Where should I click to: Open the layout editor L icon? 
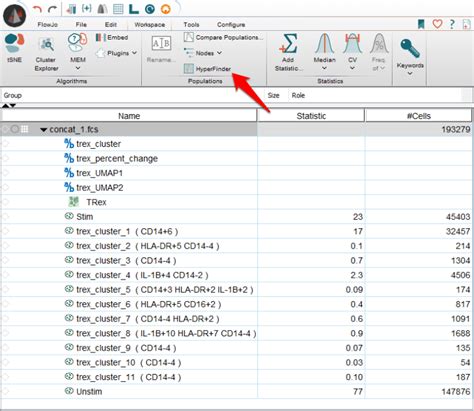134,9
